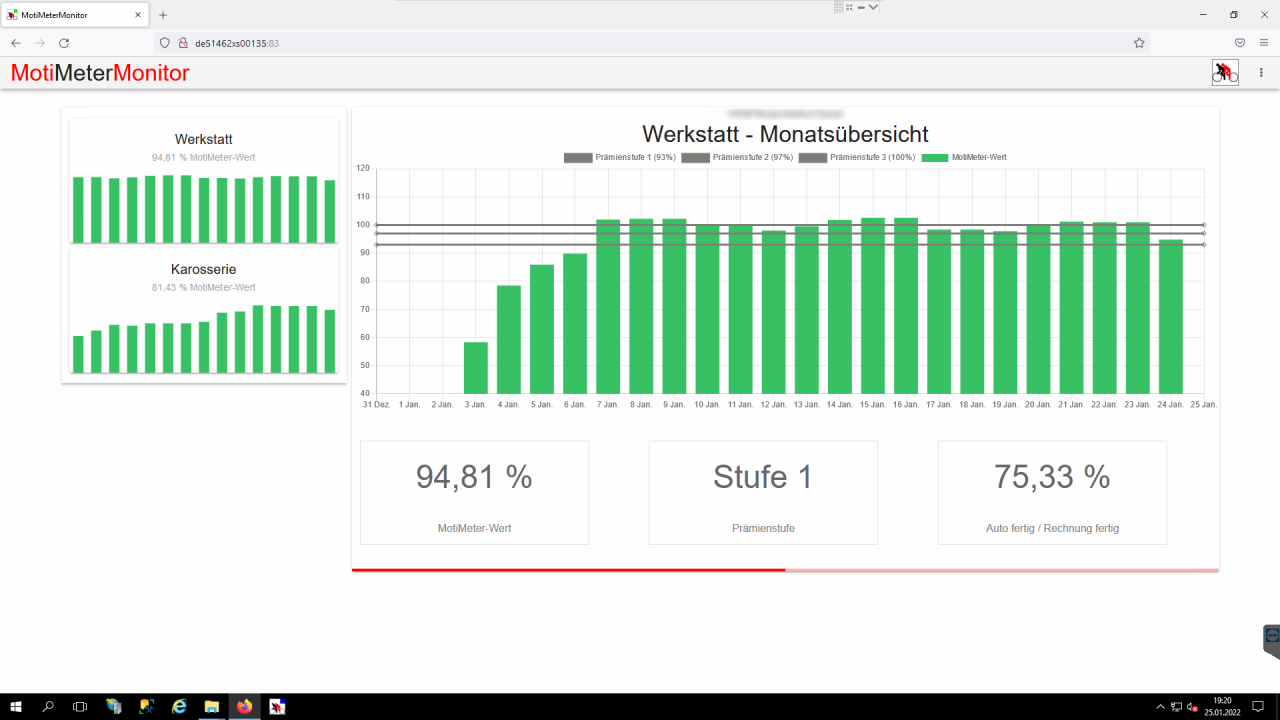Toggle the MotiMeter-Wert legend entry
The image size is (1280, 720).
(x=967, y=157)
